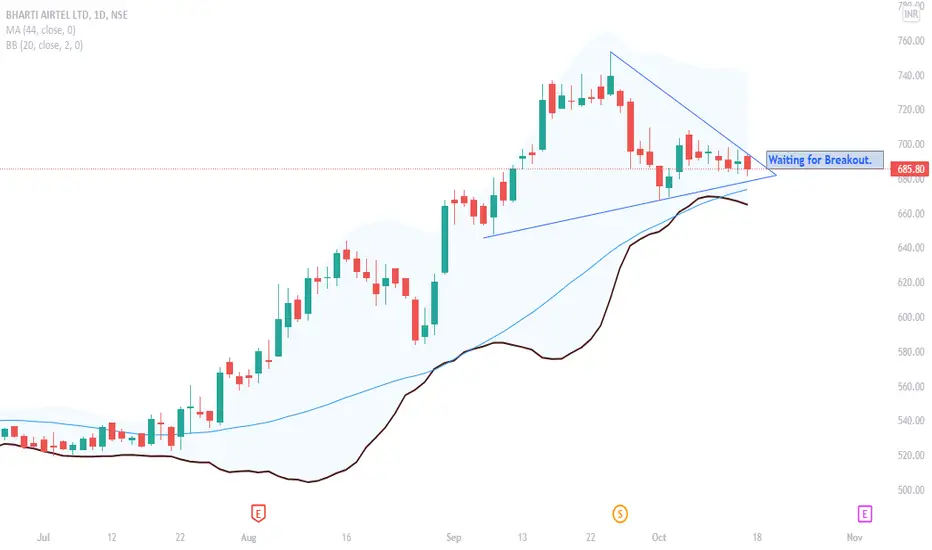The width and height of the screenshot is (932, 550).
Task: Click the last red candle at triangle apex
Action: (747, 162)
